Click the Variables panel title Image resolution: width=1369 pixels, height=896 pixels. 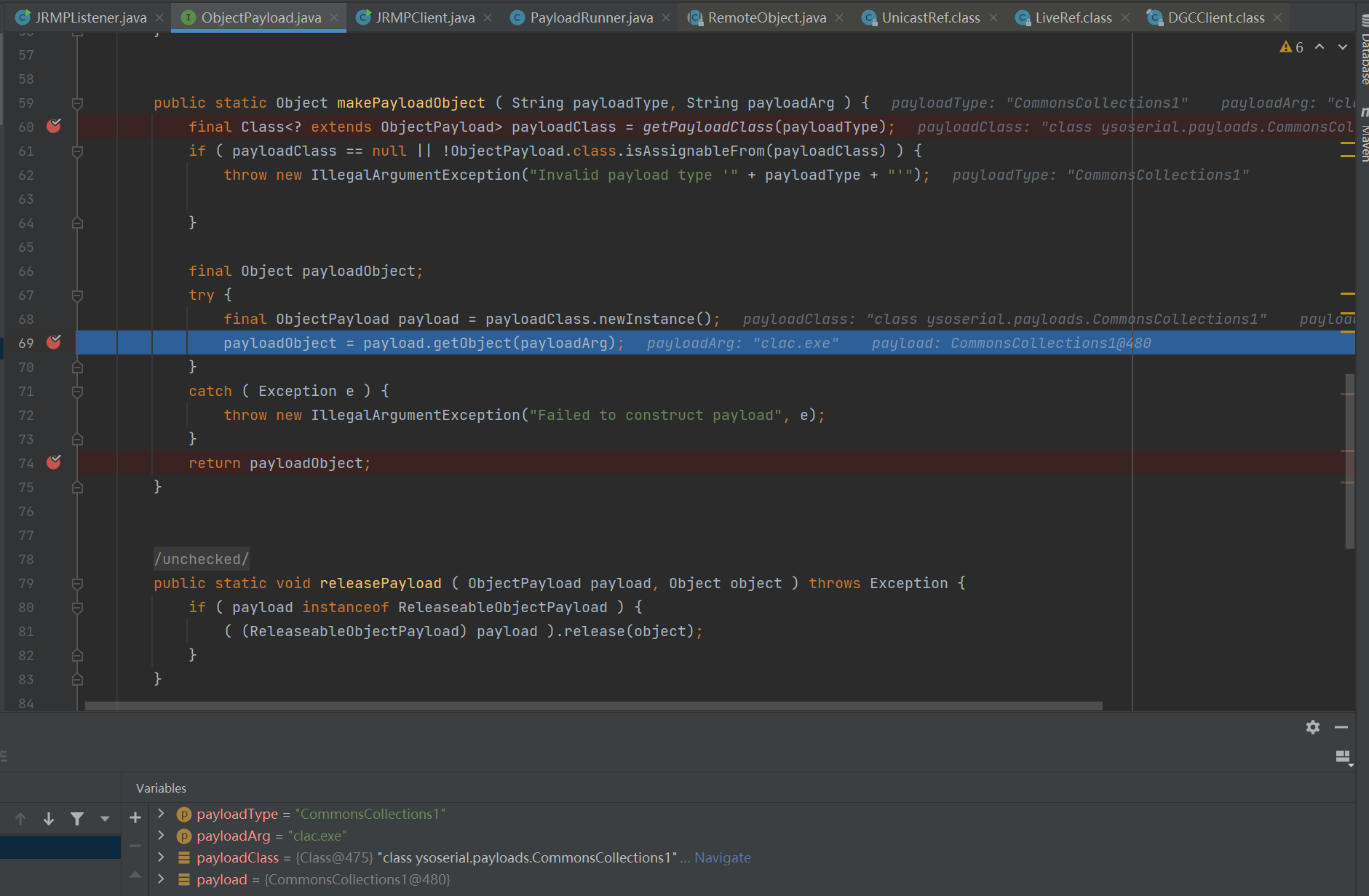[161, 788]
